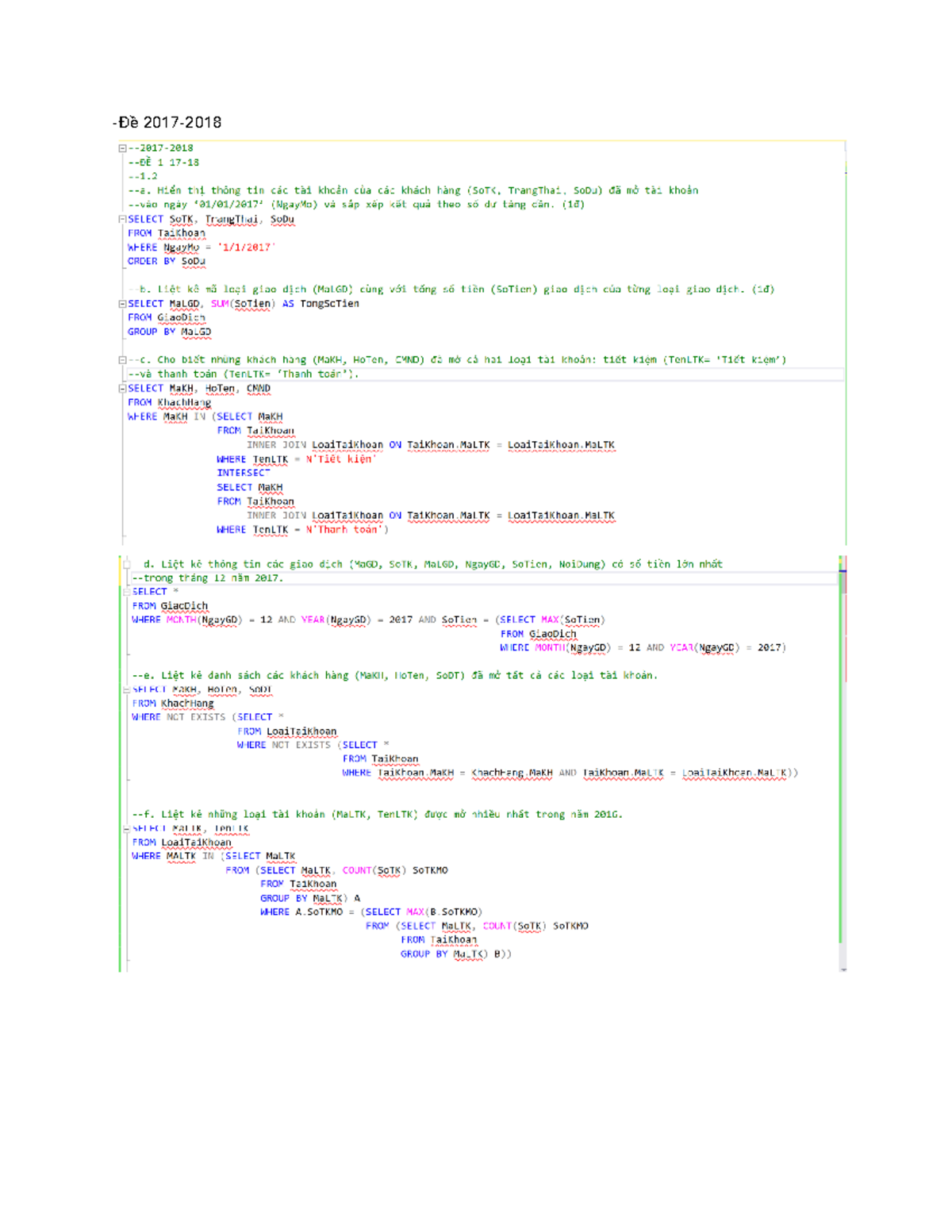Collapse the 2017-2018 comment region
952x1232 pixels.
pyautogui.click(x=121, y=148)
